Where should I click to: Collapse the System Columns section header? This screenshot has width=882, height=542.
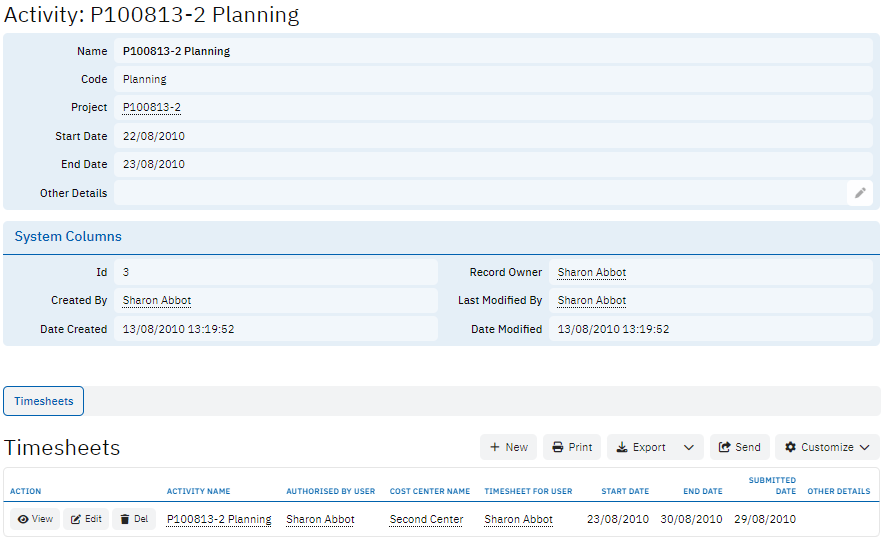coord(68,237)
